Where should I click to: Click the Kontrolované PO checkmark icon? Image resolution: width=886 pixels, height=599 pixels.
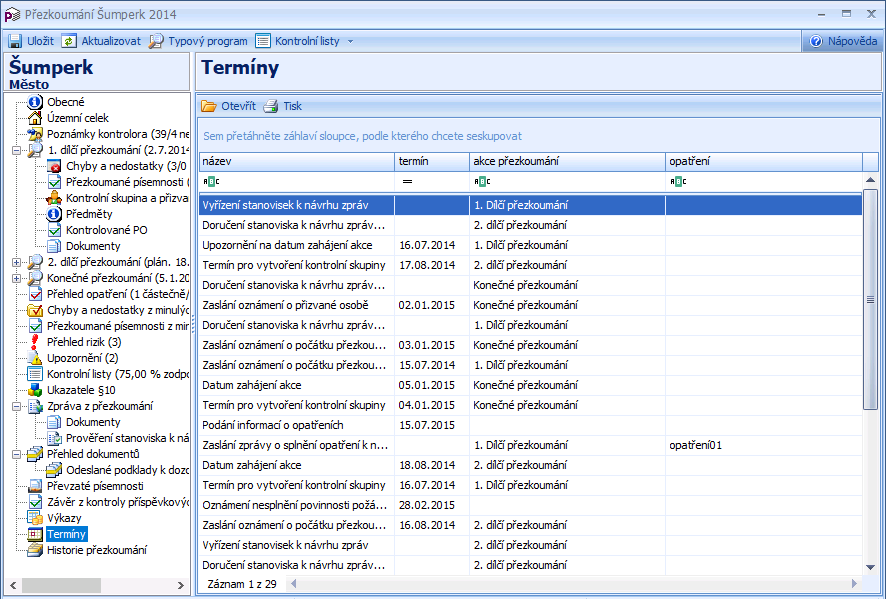54,230
